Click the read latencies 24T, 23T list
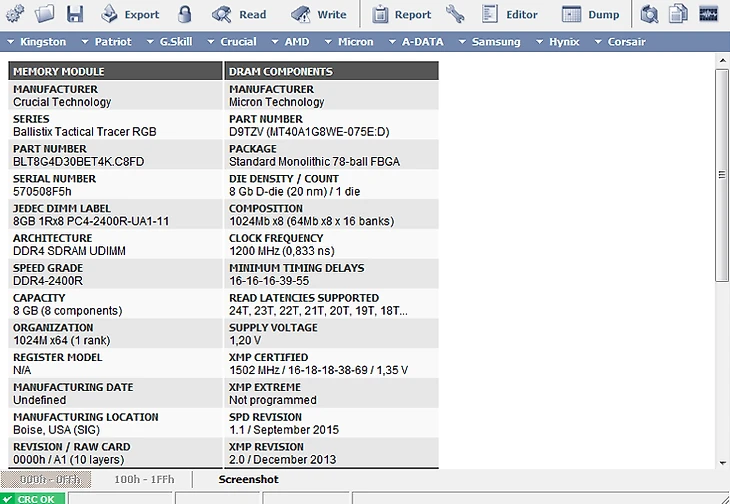 [x=318, y=311]
